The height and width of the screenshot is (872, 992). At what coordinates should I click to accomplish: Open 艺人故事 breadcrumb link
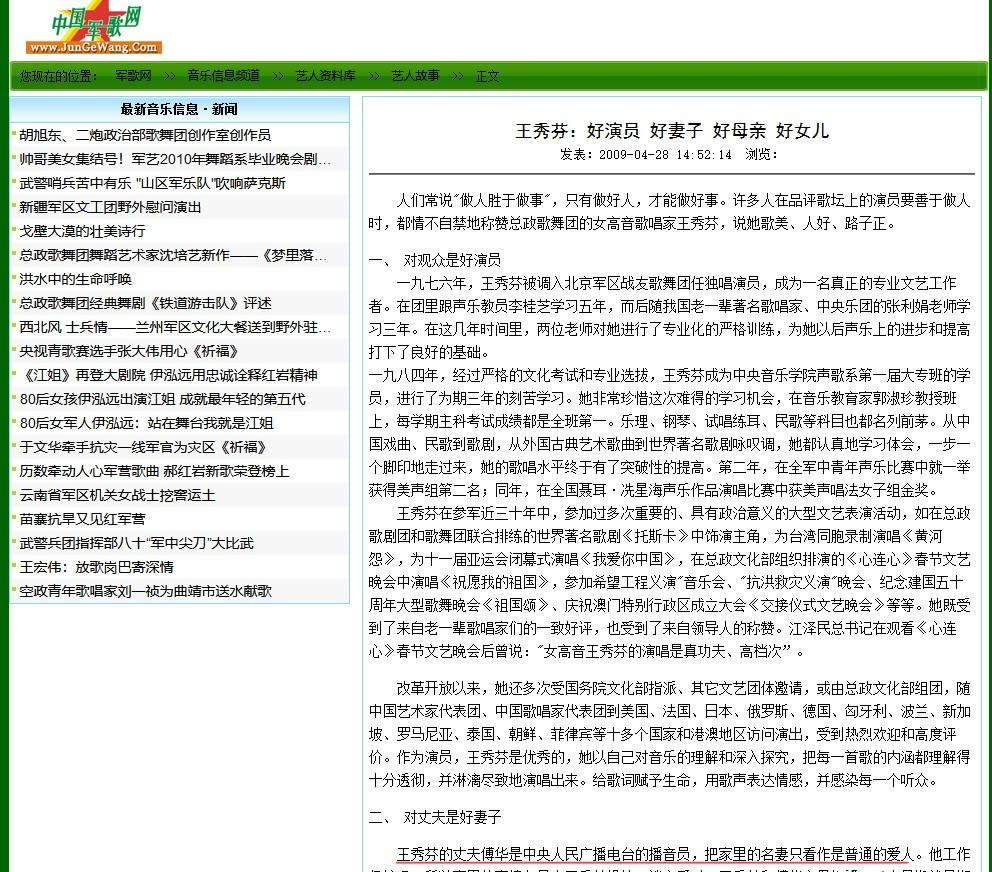coord(415,76)
